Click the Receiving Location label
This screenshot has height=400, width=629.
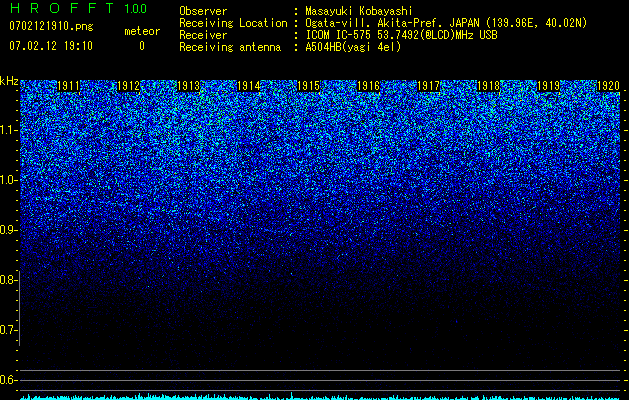tap(233, 23)
